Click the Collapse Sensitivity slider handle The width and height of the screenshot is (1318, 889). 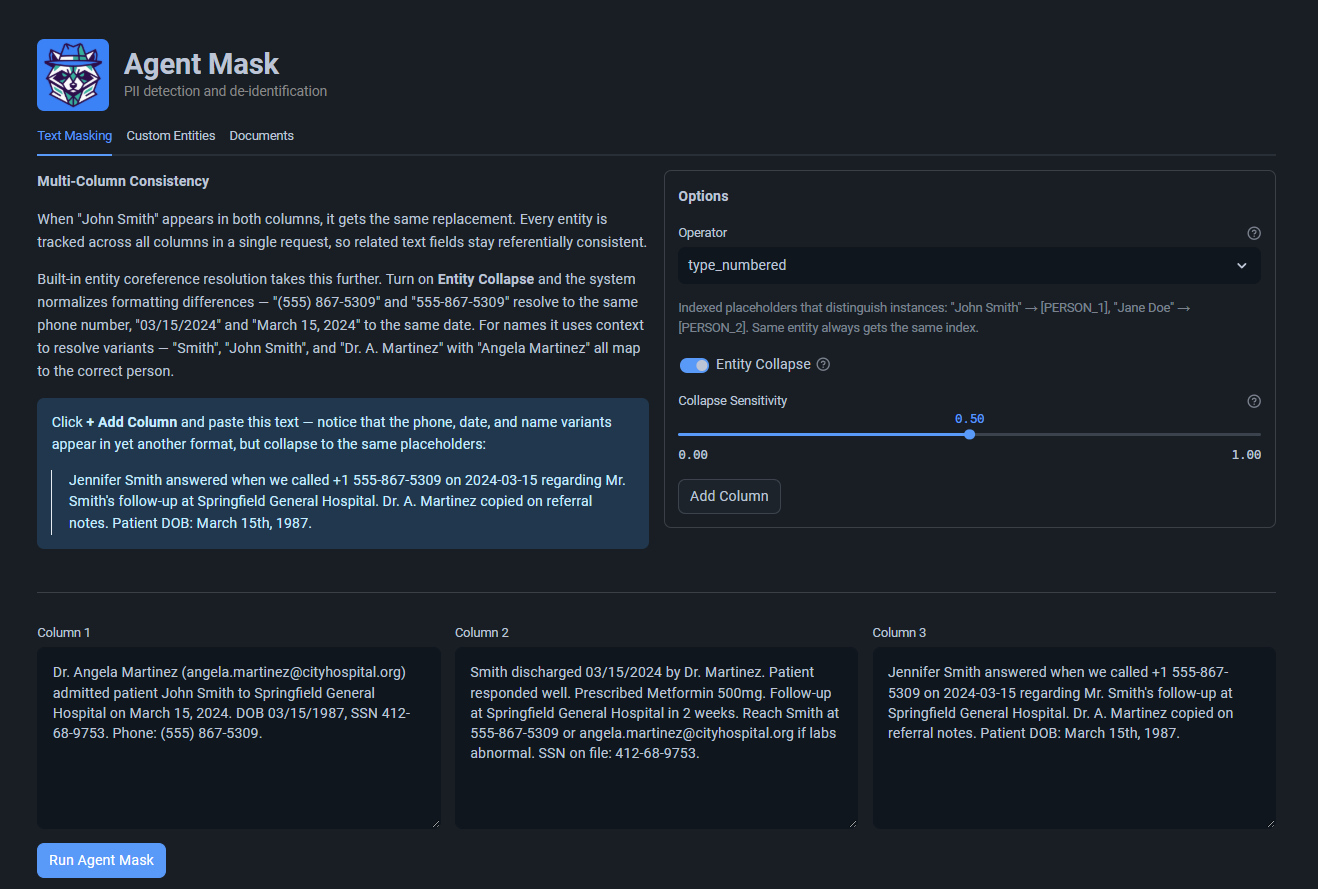(x=969, y=434)
